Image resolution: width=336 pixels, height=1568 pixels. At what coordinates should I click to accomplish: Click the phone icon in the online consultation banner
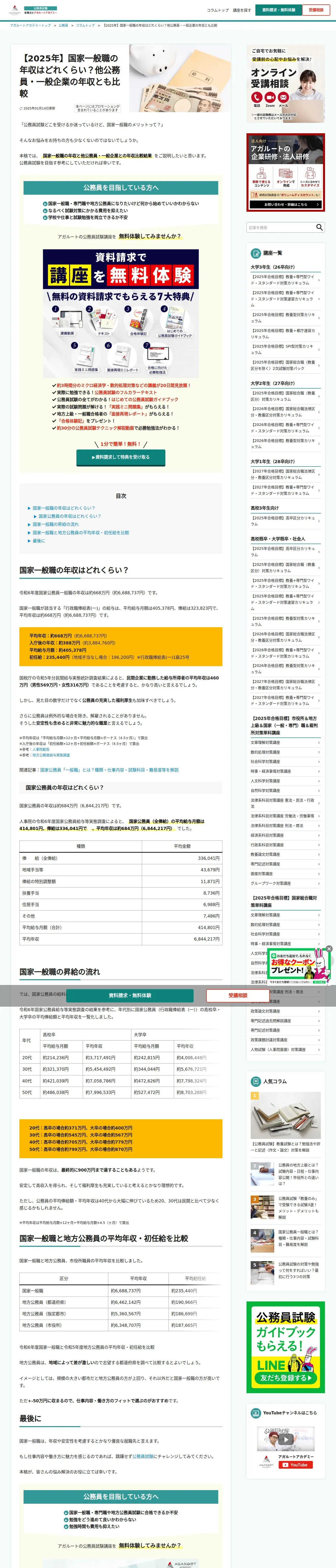coord(256,97)
